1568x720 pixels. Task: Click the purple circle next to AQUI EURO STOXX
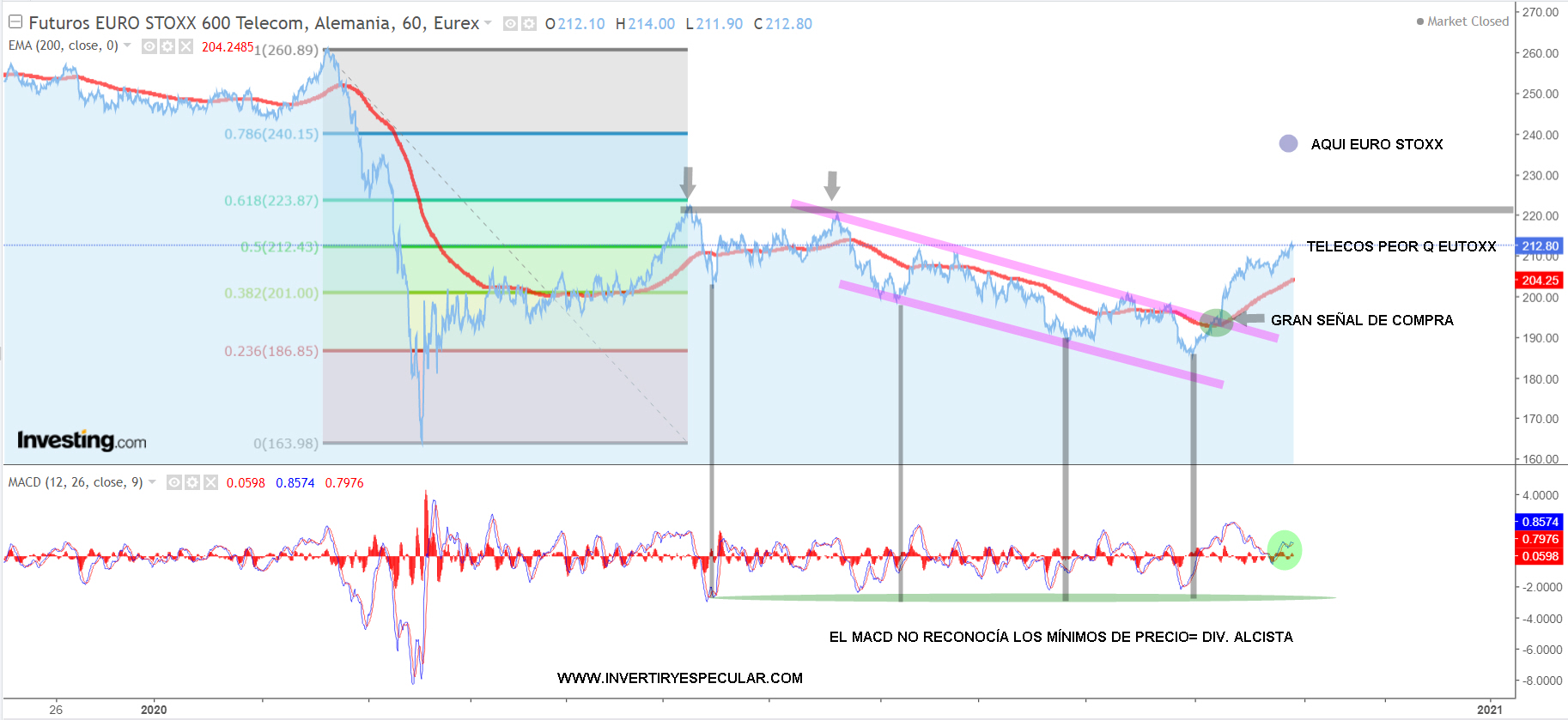(1288, 143)
